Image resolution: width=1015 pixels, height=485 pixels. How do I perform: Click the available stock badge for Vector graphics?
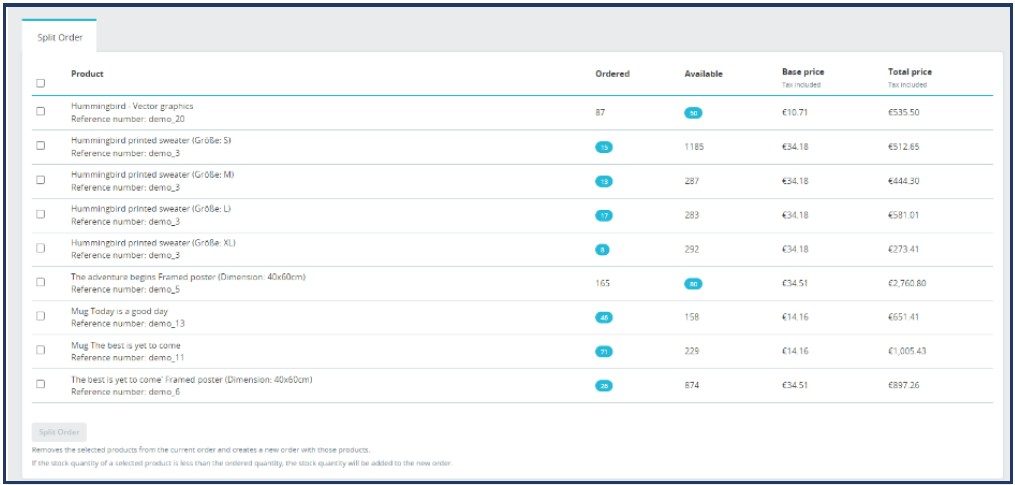tap(693, 113)
